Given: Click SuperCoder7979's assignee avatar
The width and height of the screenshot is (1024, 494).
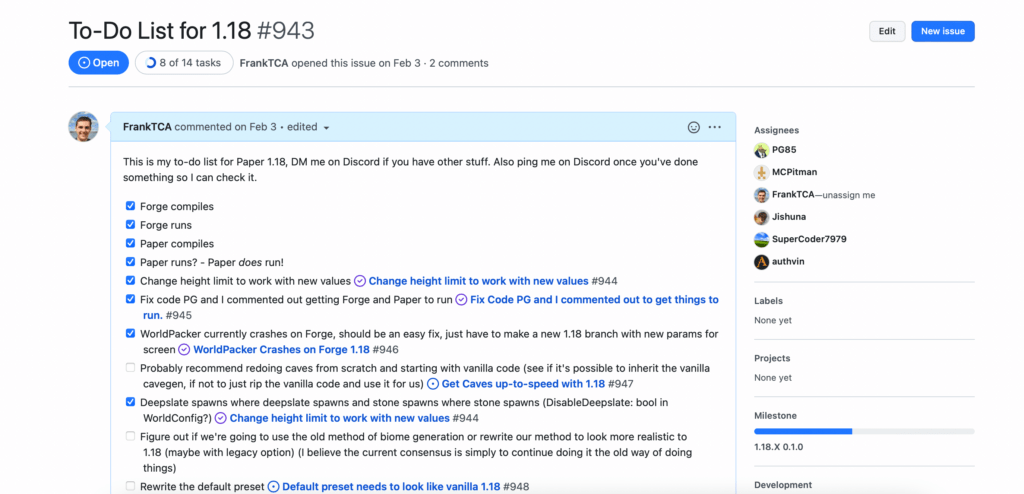Looking at the screenshot, I should (761, 239).
